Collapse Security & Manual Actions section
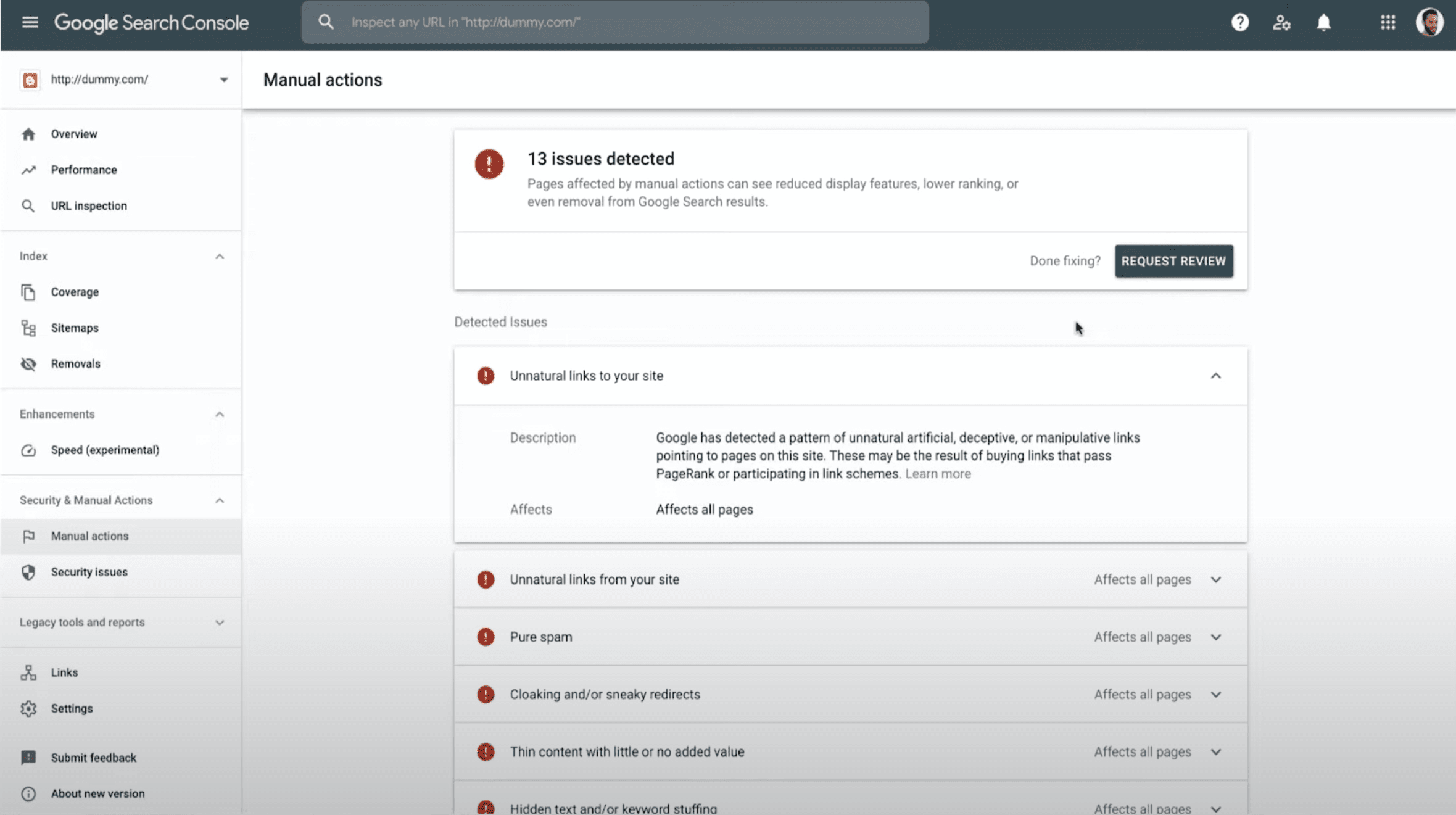1456x815 pixels. pos(220,500)
